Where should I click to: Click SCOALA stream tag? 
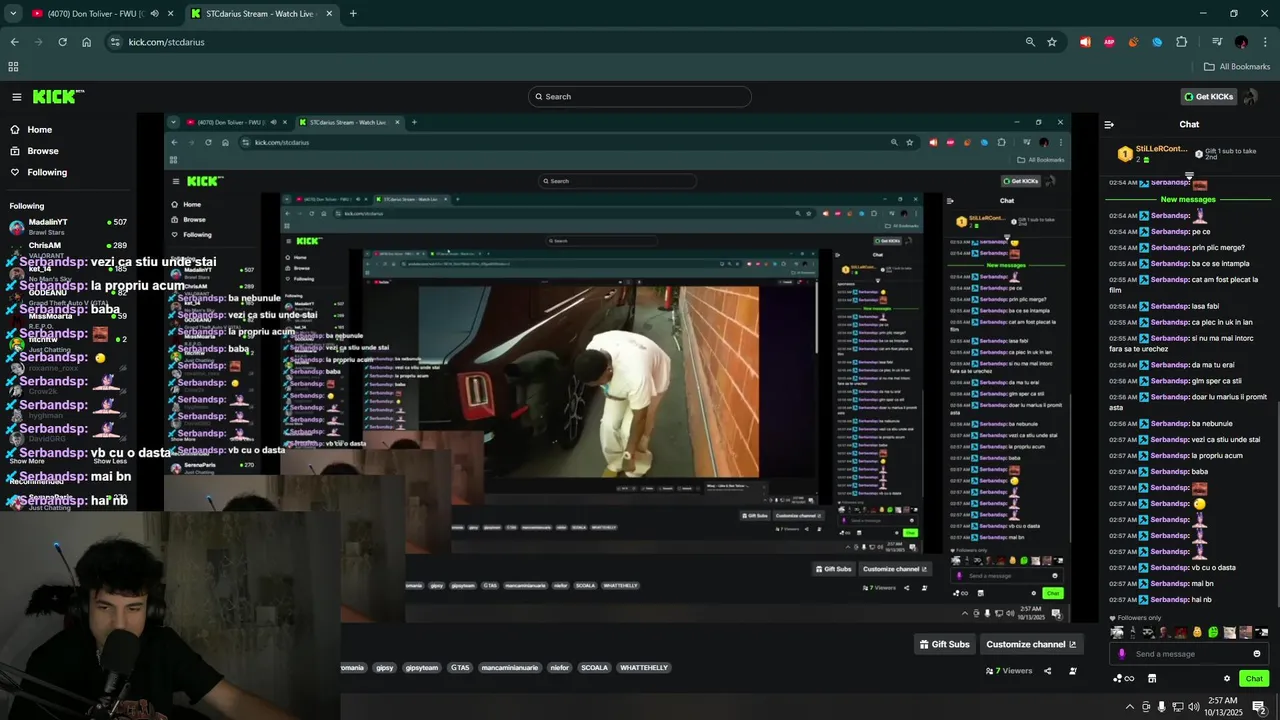(594, 668)
